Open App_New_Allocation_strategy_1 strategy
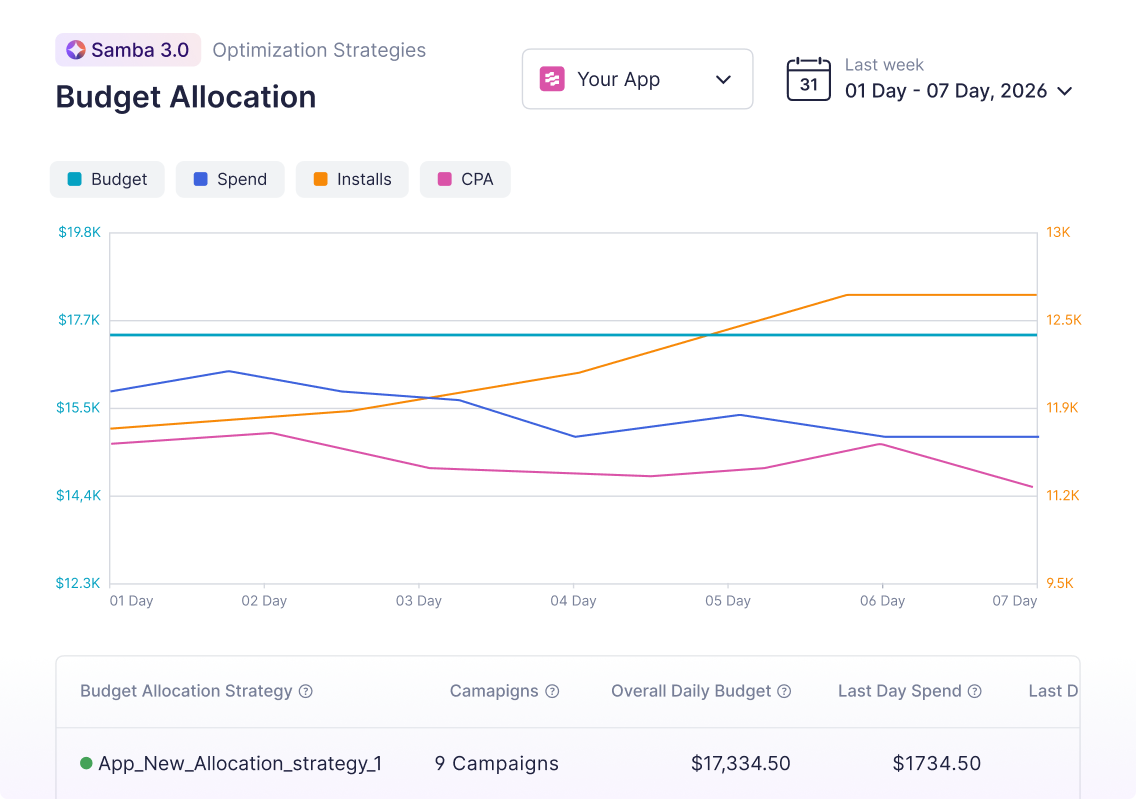This screenshot has height=799, width=1136. (x=240, y=763)
